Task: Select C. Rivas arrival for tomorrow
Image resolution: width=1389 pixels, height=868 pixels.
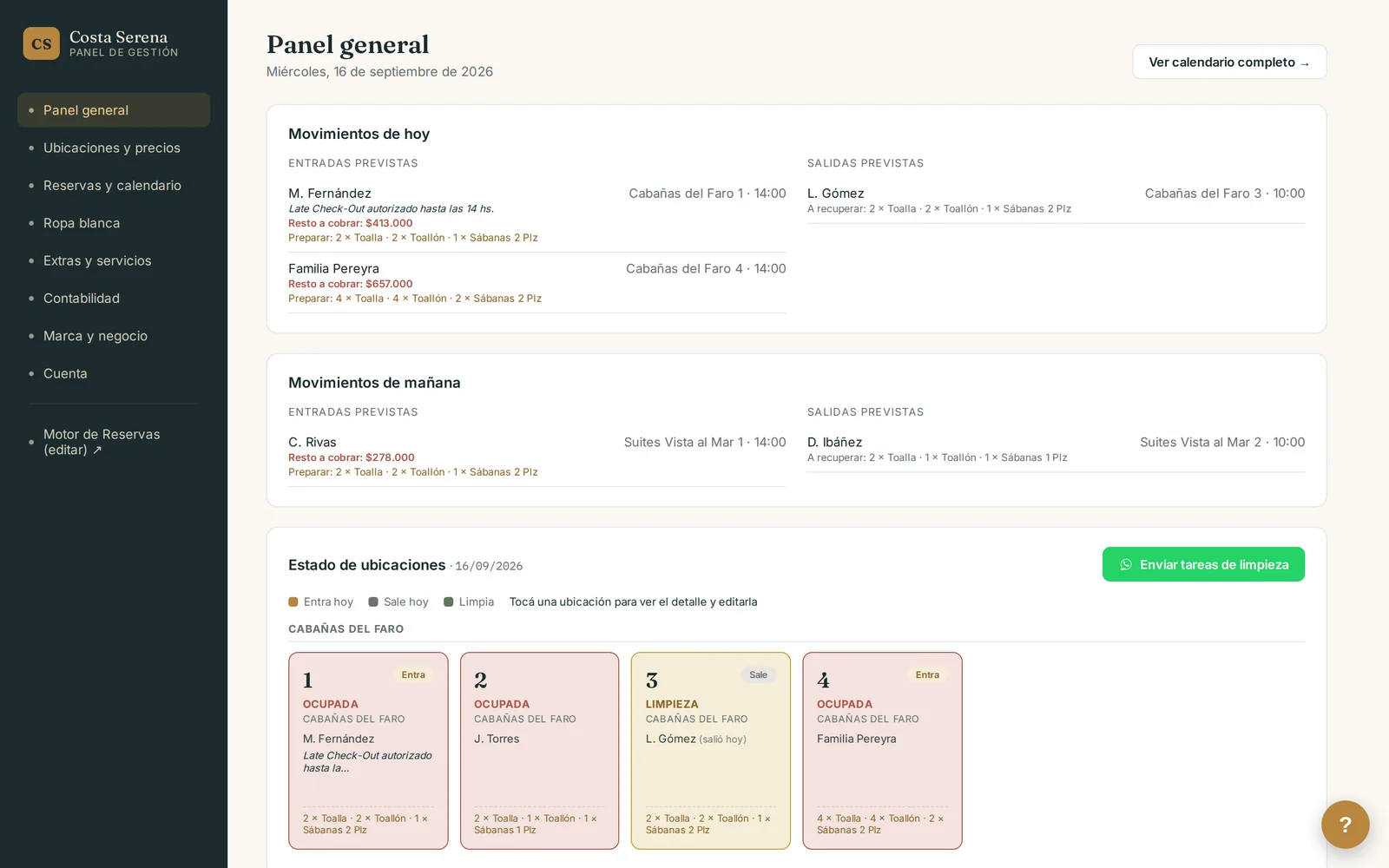Action: tap(537, 457)
